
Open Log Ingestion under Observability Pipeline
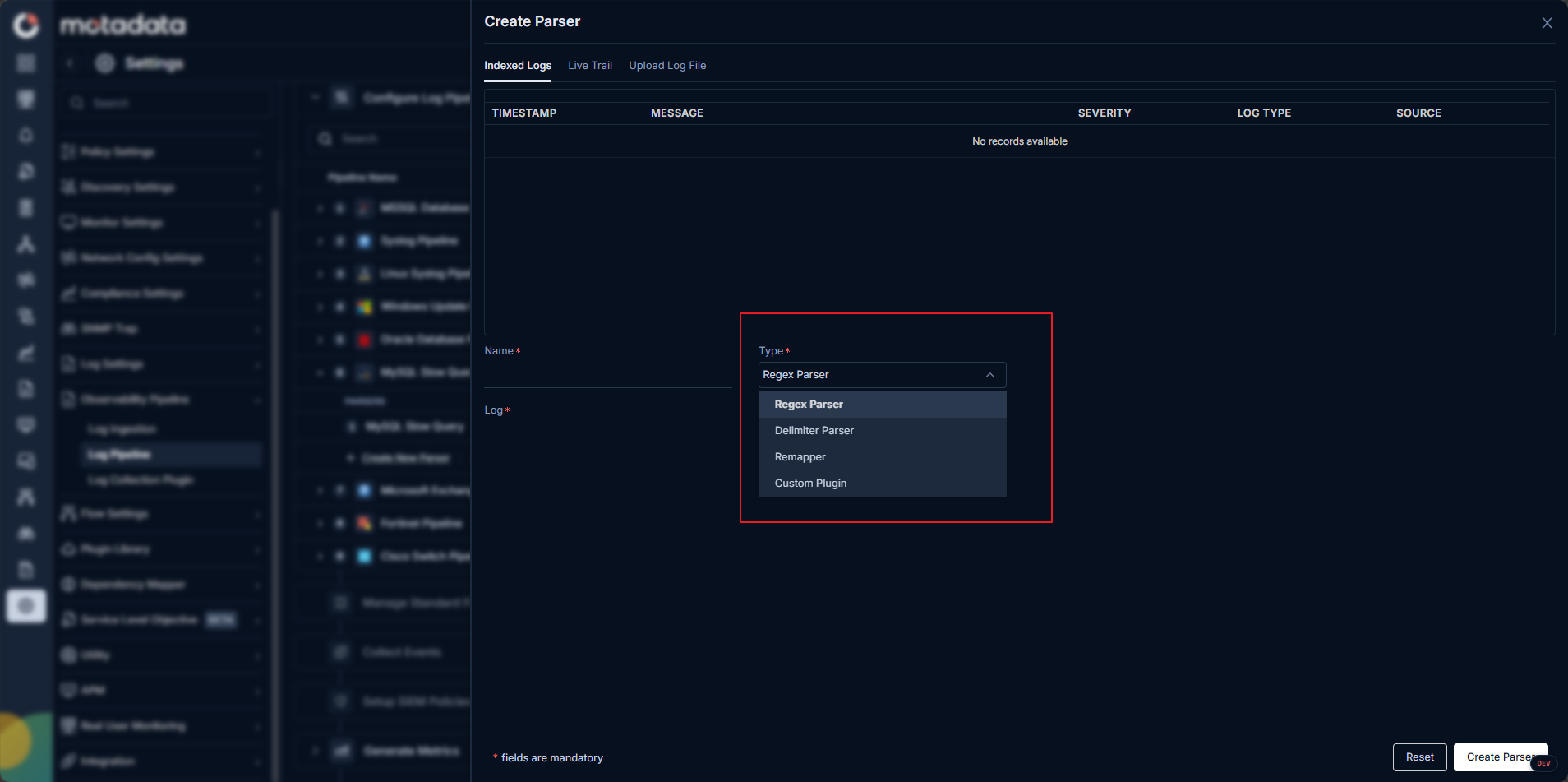tap(122, 429)
